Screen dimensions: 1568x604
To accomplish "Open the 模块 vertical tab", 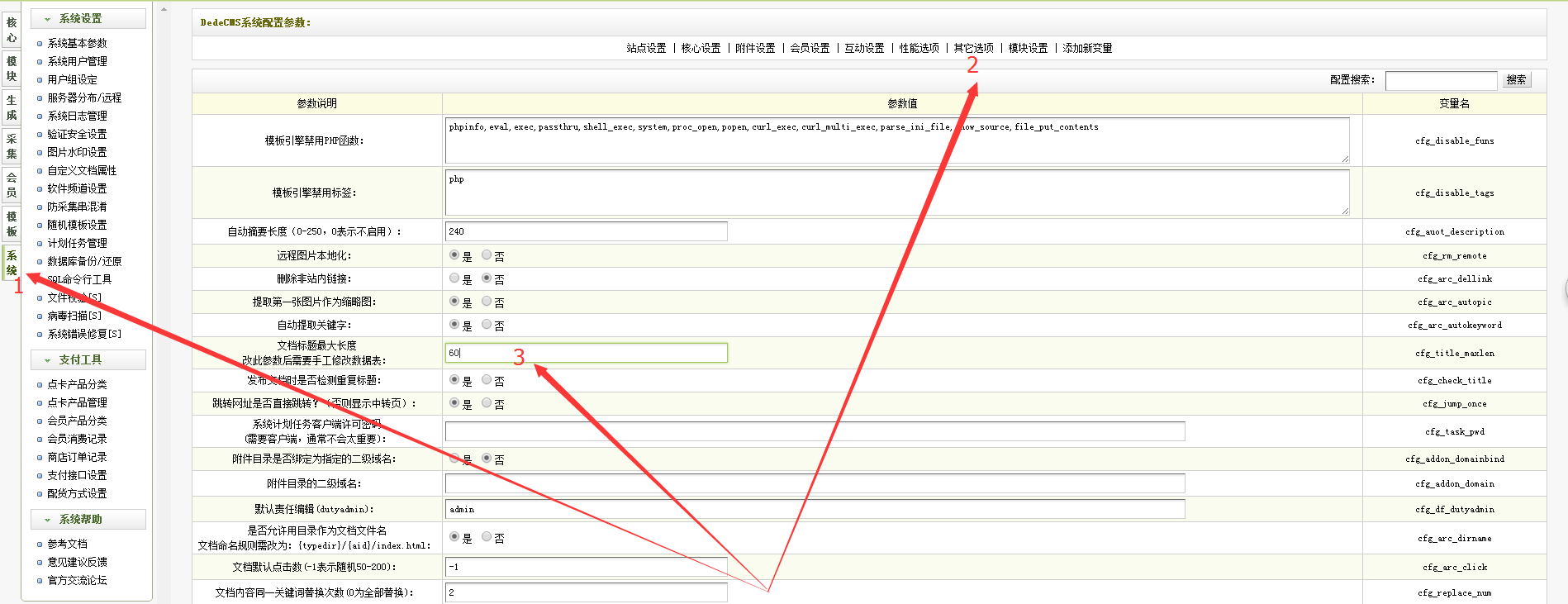I will coord(12,69).
